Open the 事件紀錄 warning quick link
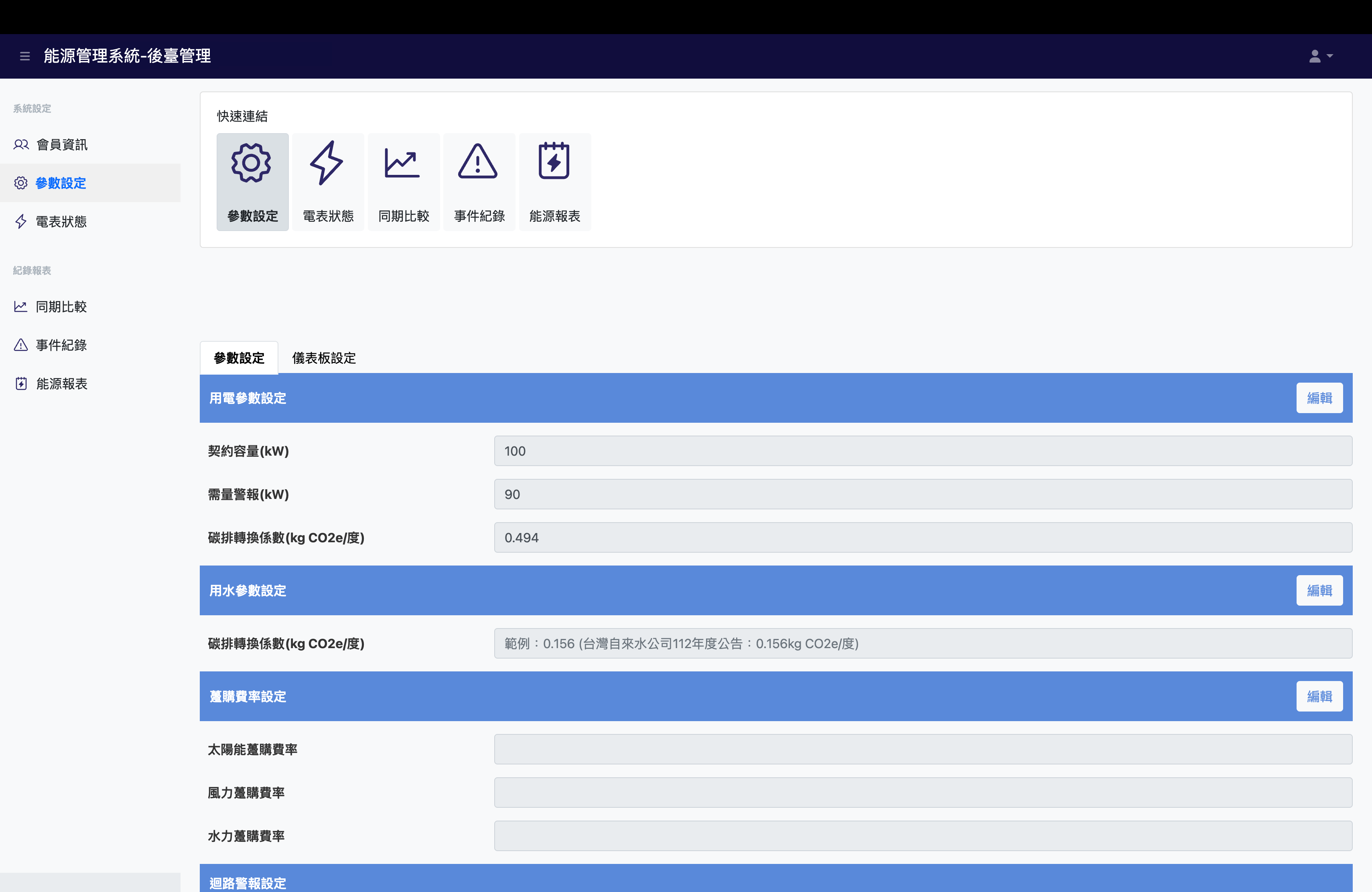The width and height of the screenshot is (1372, 892). point(479,182)
